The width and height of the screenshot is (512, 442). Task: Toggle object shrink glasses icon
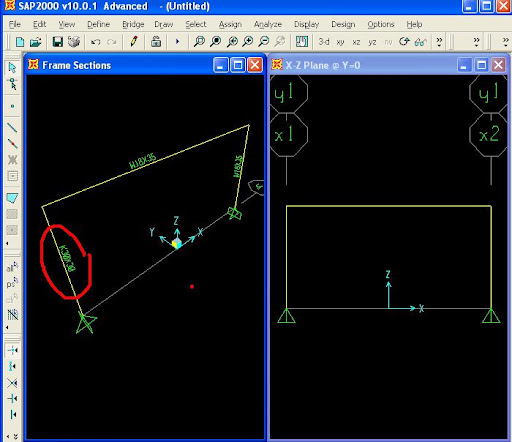point(420,42)
